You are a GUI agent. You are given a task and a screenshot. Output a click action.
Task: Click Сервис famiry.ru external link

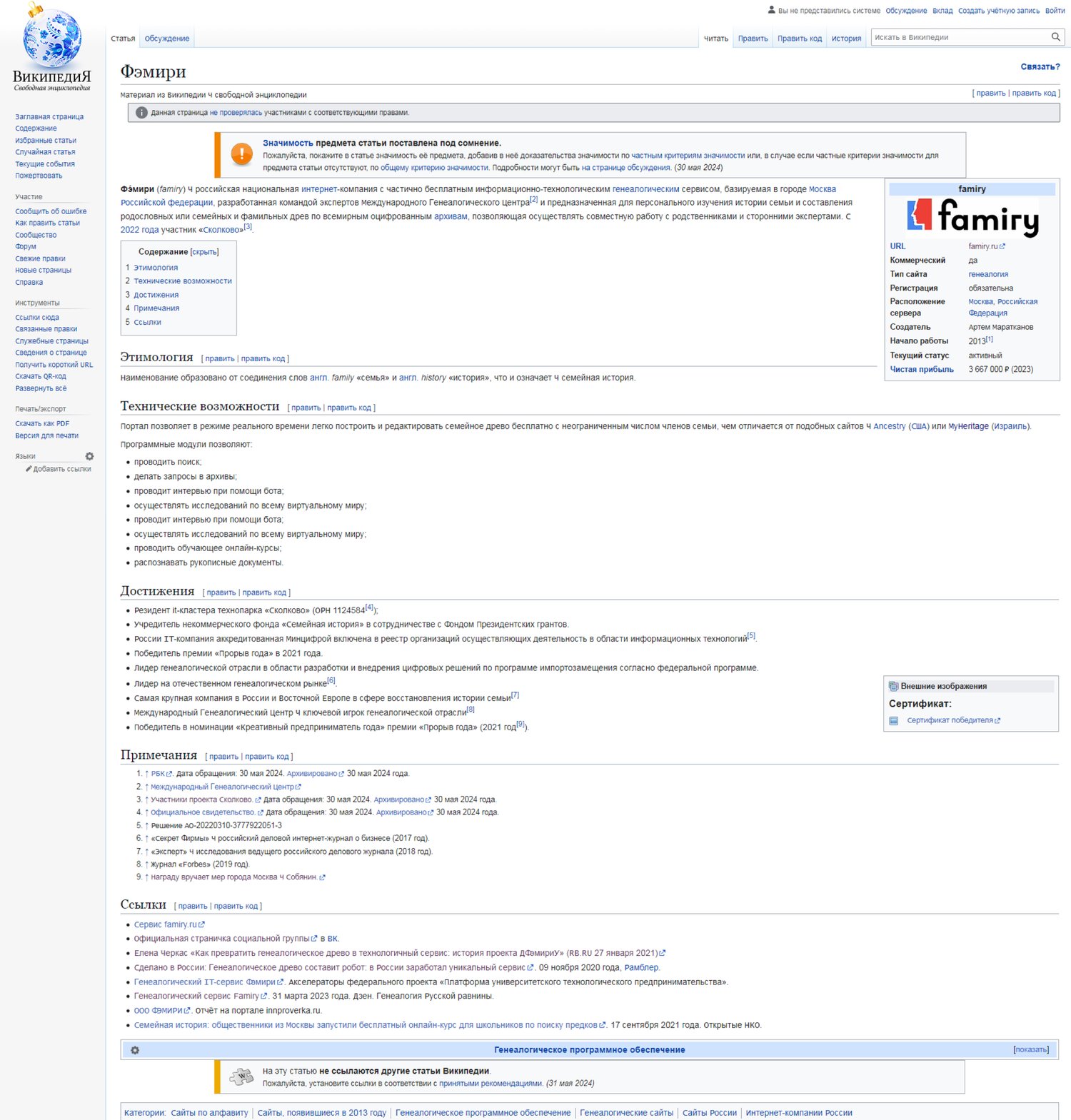click(x=169, y=924)
